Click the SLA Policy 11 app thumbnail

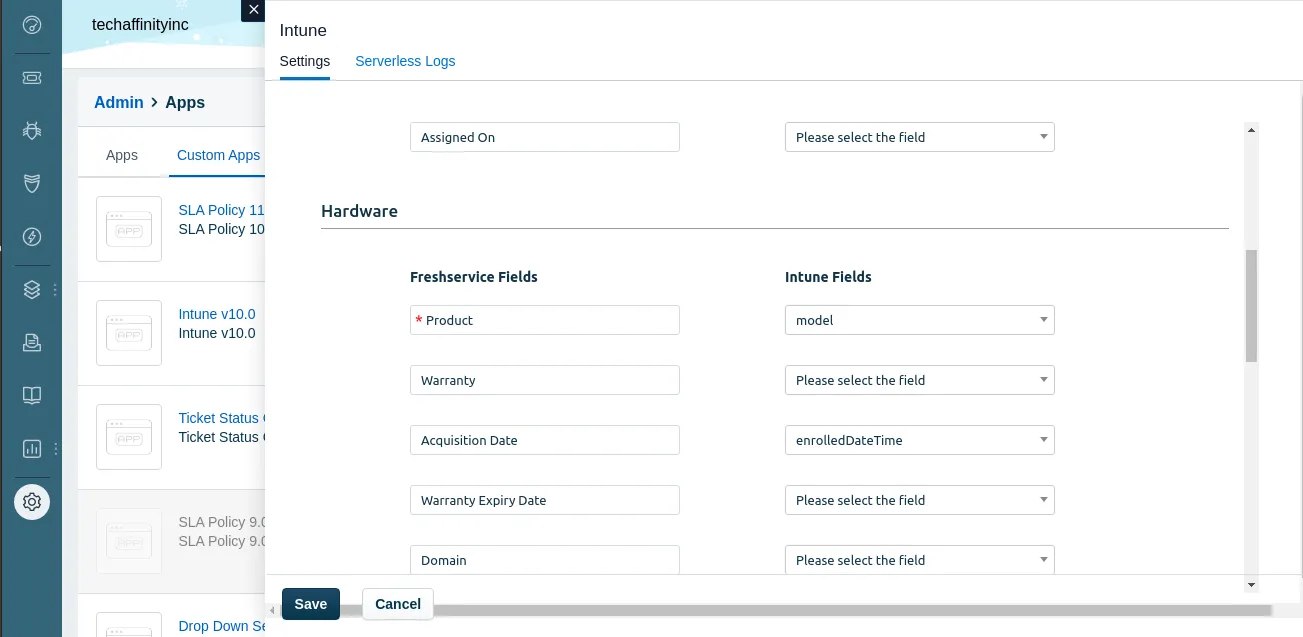point(129,229)
